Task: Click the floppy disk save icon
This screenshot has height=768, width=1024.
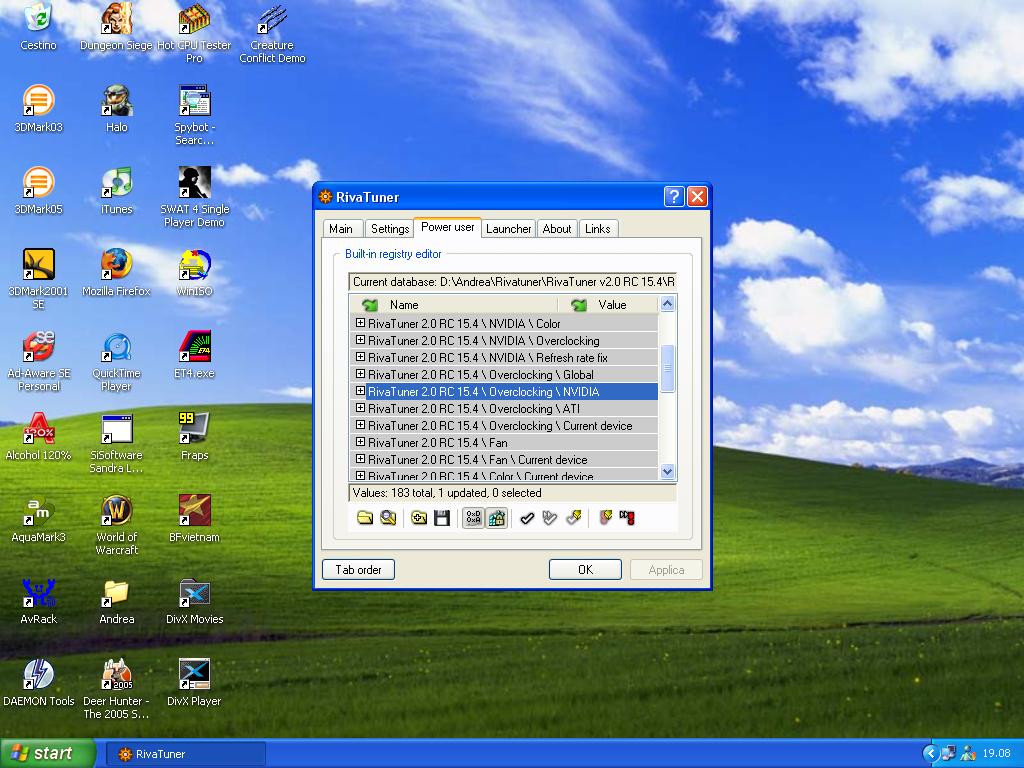Action: click(442, 518)
